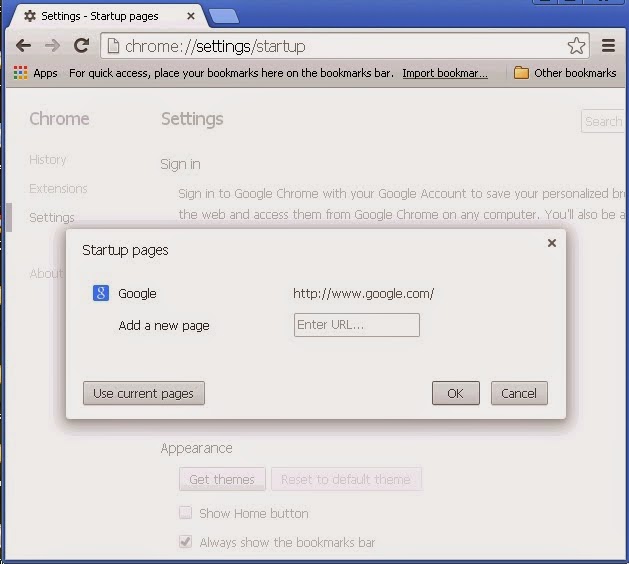Click the Google favicon in startup pages
The image size is (629, 564).
(x=101, y=293)
